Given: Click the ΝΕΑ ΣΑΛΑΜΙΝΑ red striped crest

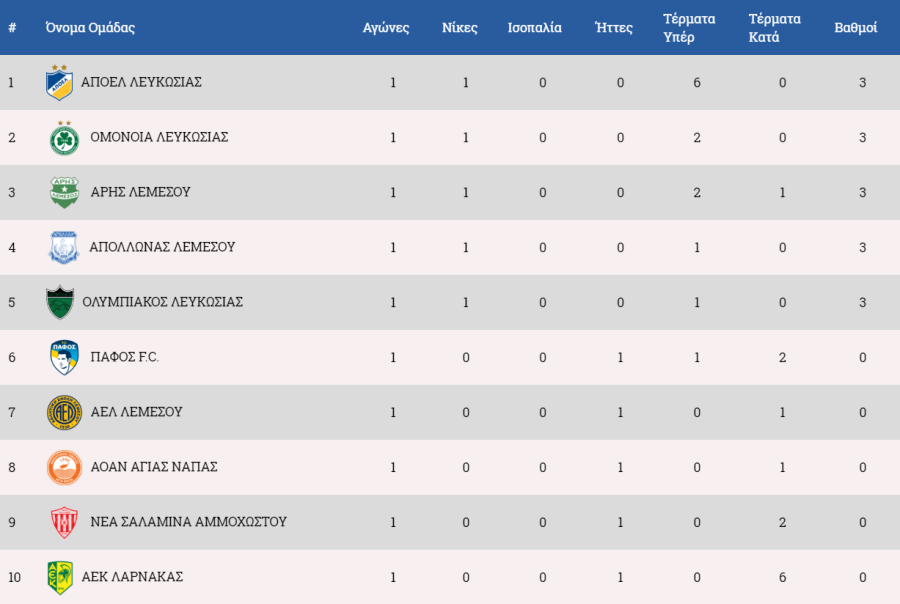Looking at the screenshot, I should (64, 522).
